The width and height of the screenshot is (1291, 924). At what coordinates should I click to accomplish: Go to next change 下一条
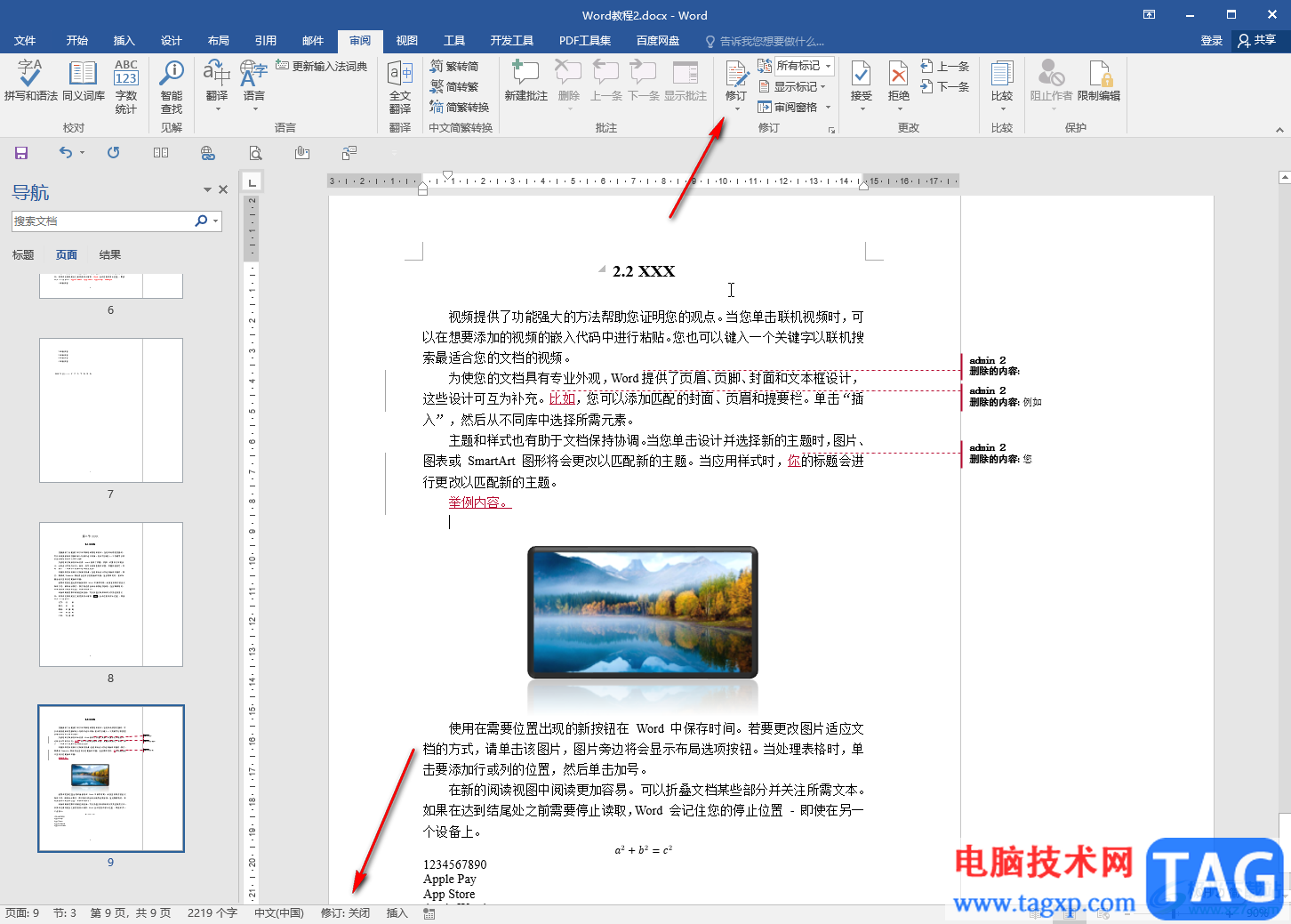[945, 87]
